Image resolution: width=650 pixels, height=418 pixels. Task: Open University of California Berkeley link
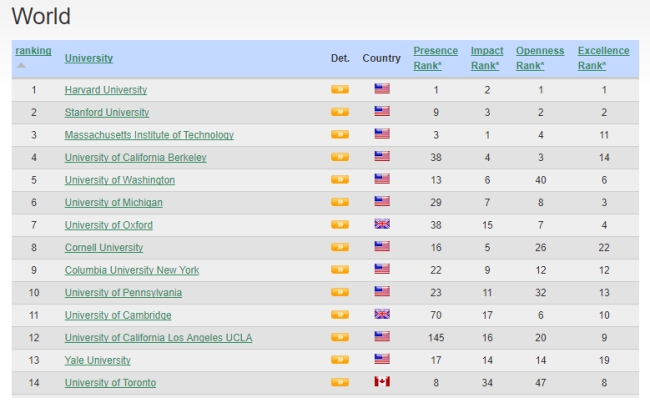point(136,158)
